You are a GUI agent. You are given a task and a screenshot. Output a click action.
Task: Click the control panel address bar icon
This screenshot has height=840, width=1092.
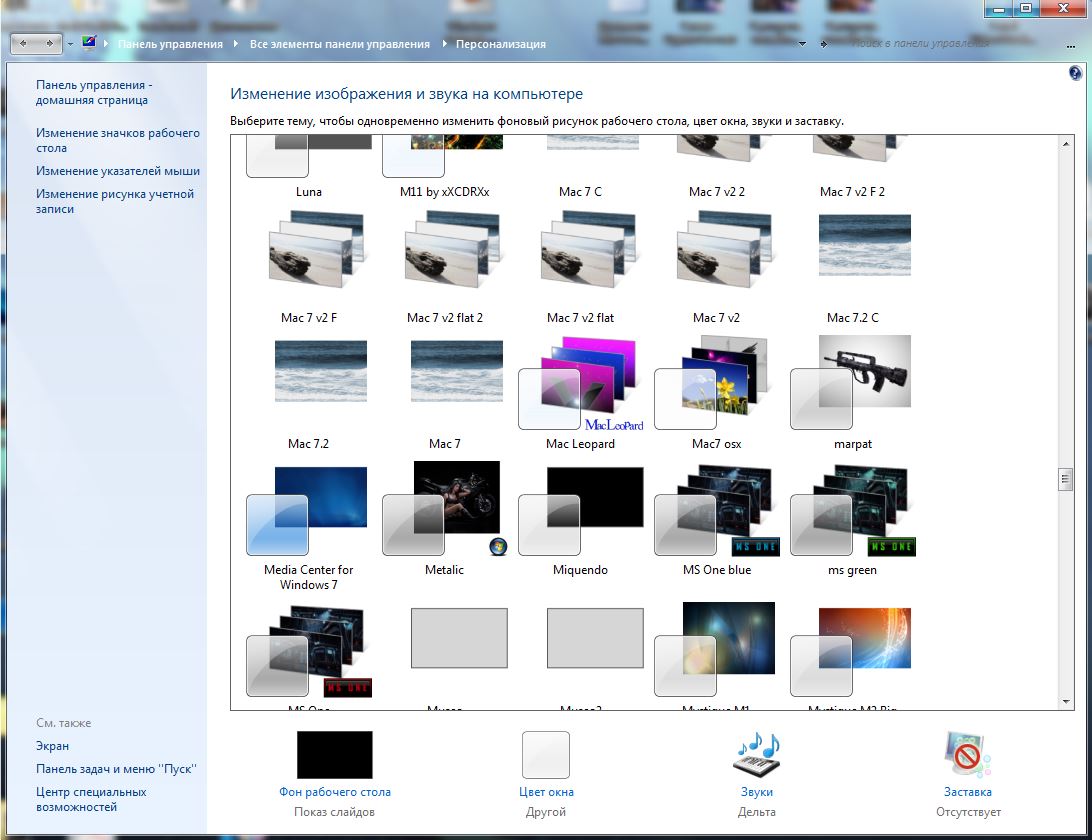tap(88, 42)
